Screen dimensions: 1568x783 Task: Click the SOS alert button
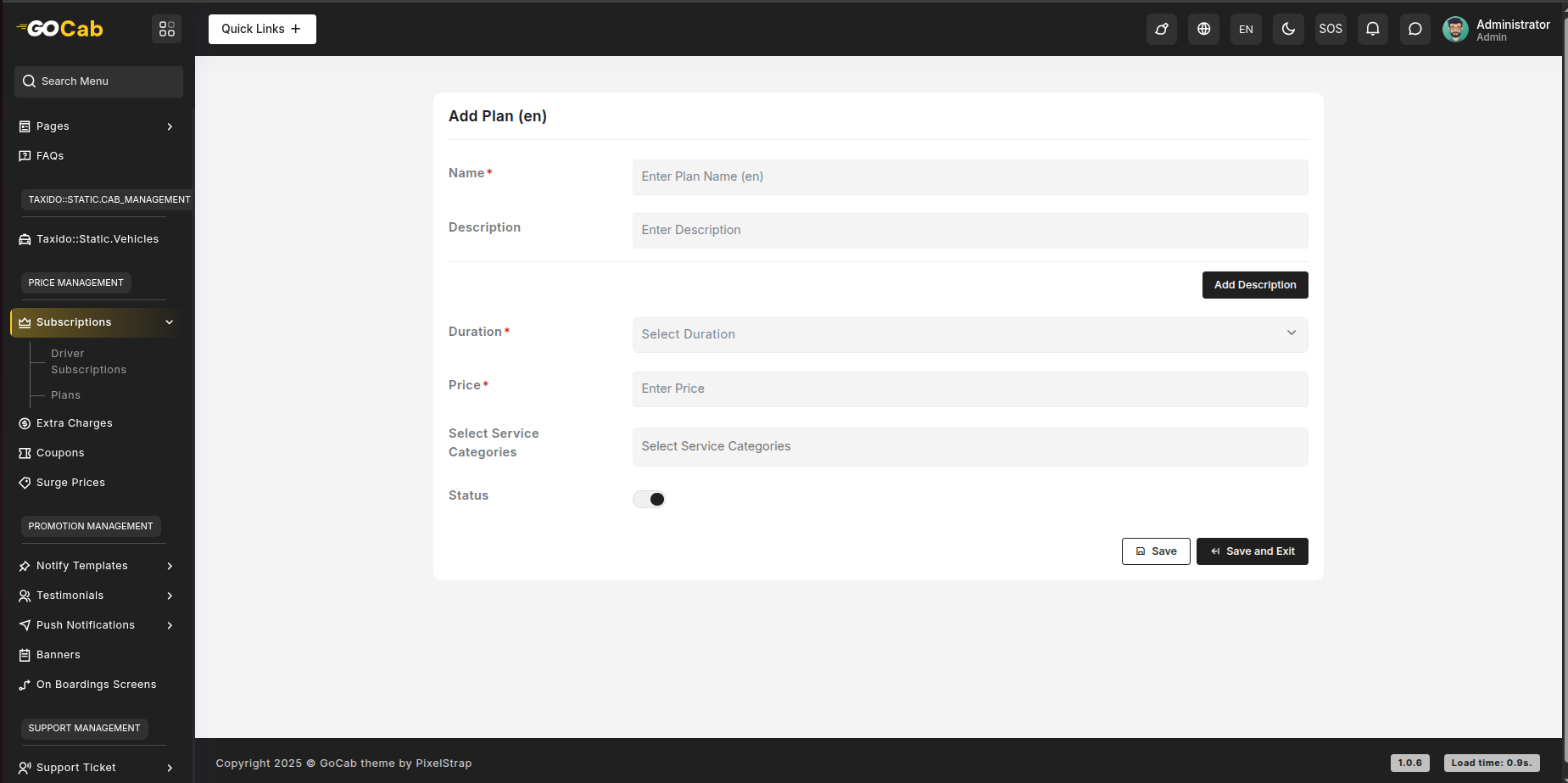coord(1330,29)
